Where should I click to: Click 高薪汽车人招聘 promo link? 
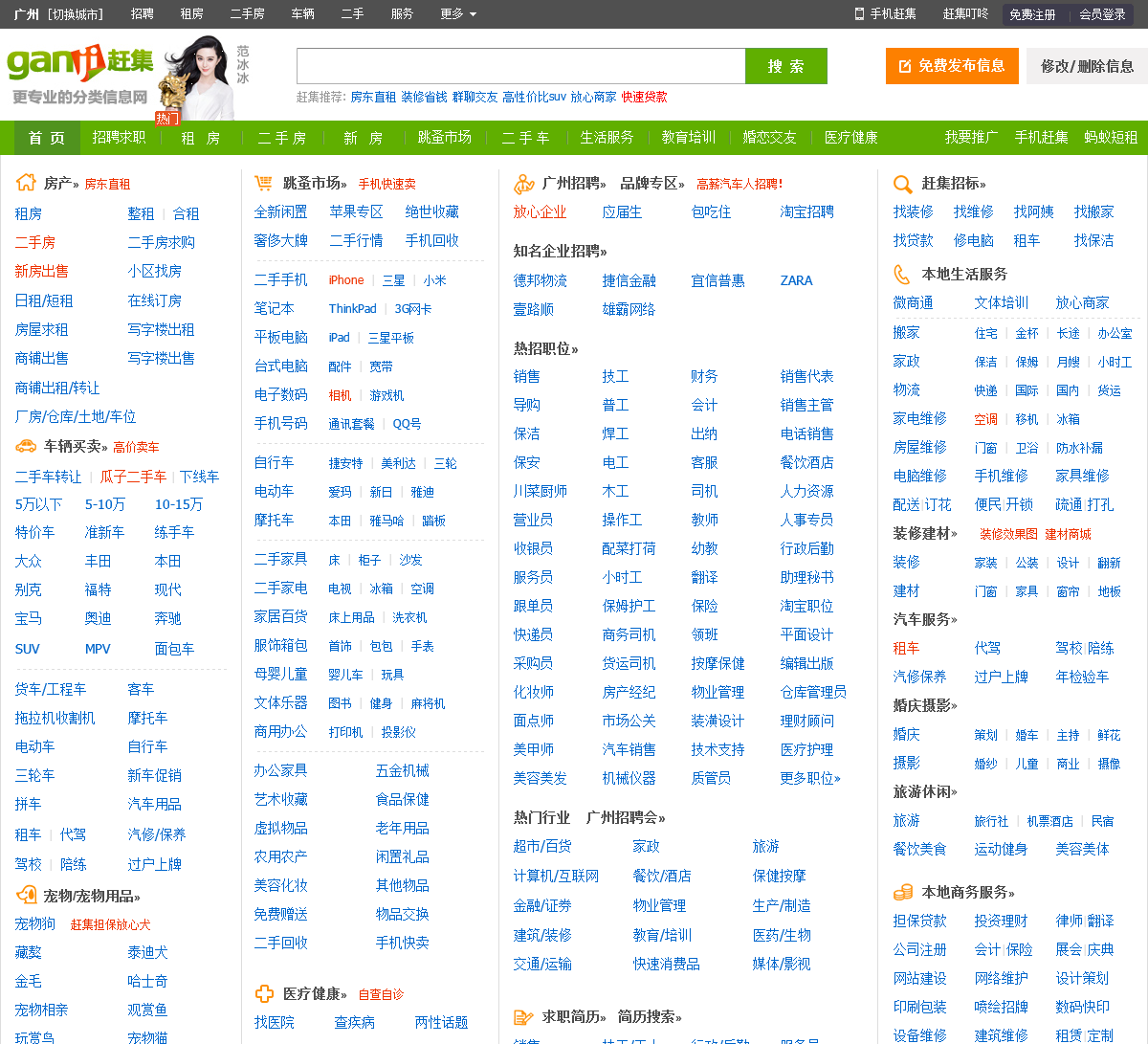tap(740, 184)
